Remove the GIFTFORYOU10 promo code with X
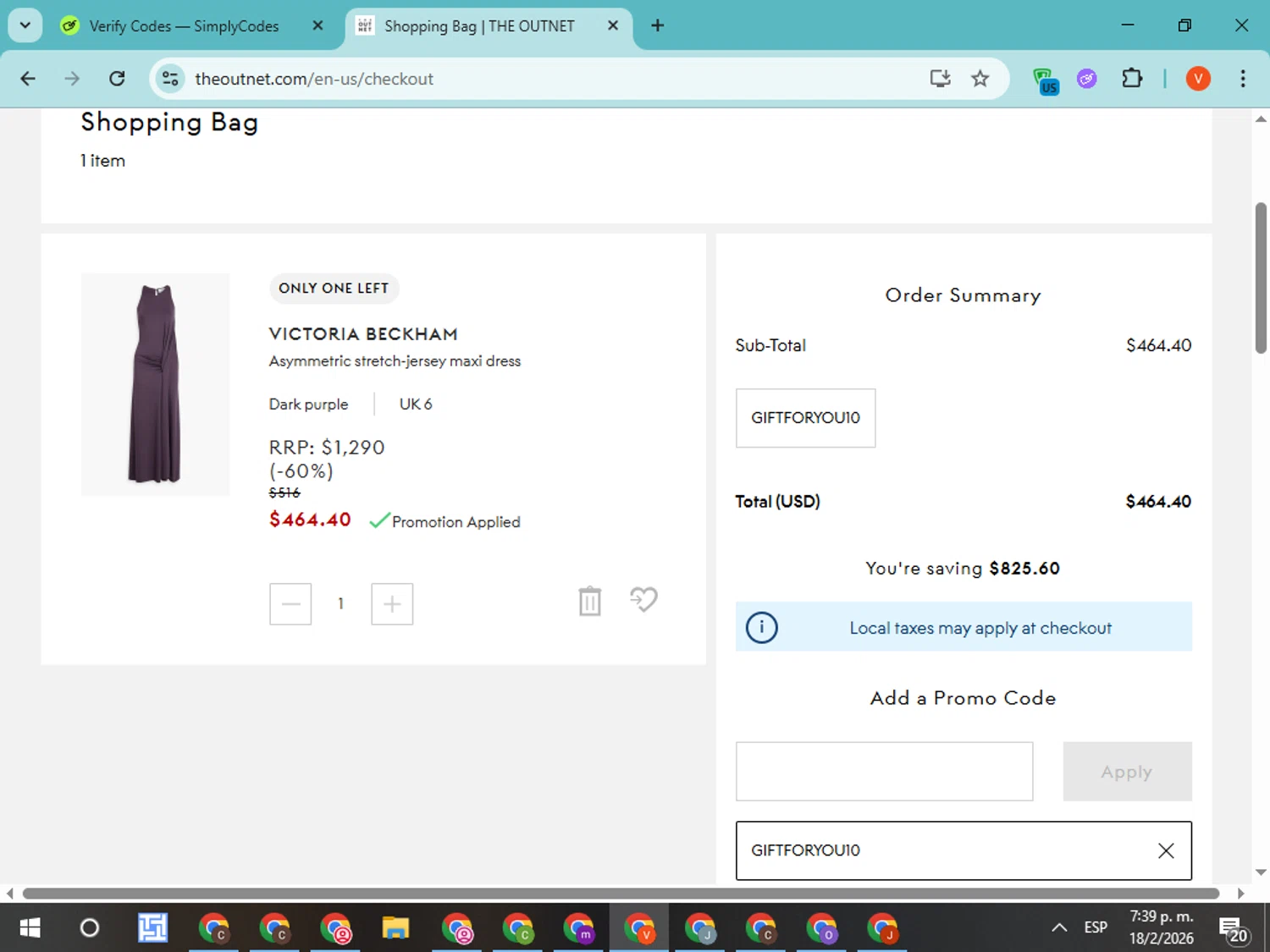1270x952 pixels. (x=1166, y=850)
